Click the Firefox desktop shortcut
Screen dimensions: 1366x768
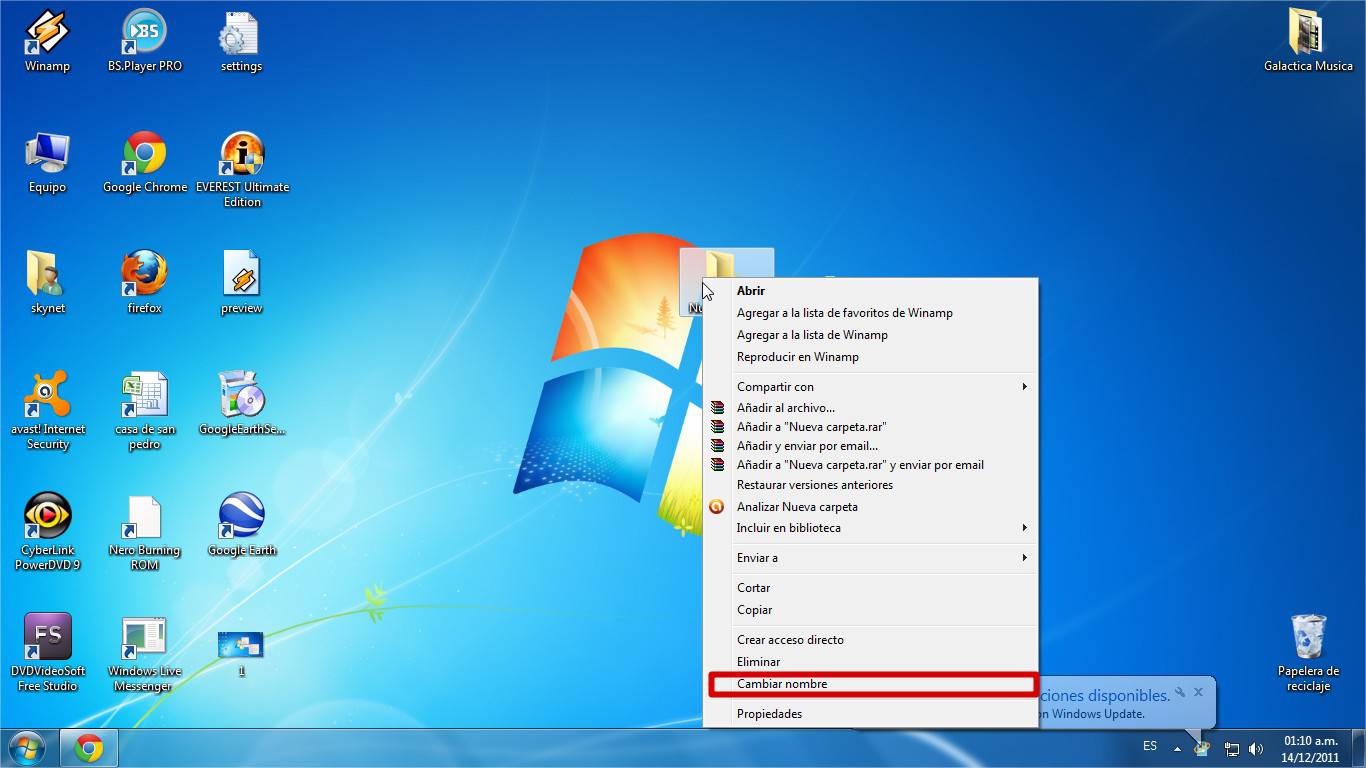point(144,276)
